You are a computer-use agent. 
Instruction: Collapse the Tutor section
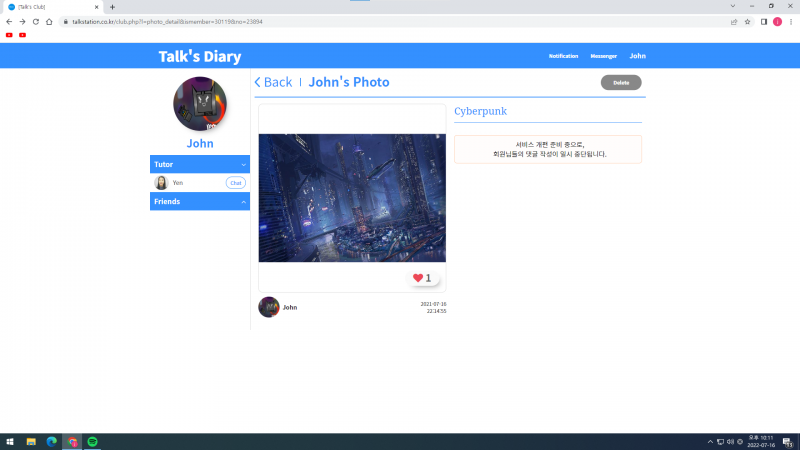click(x=243, y=164)
